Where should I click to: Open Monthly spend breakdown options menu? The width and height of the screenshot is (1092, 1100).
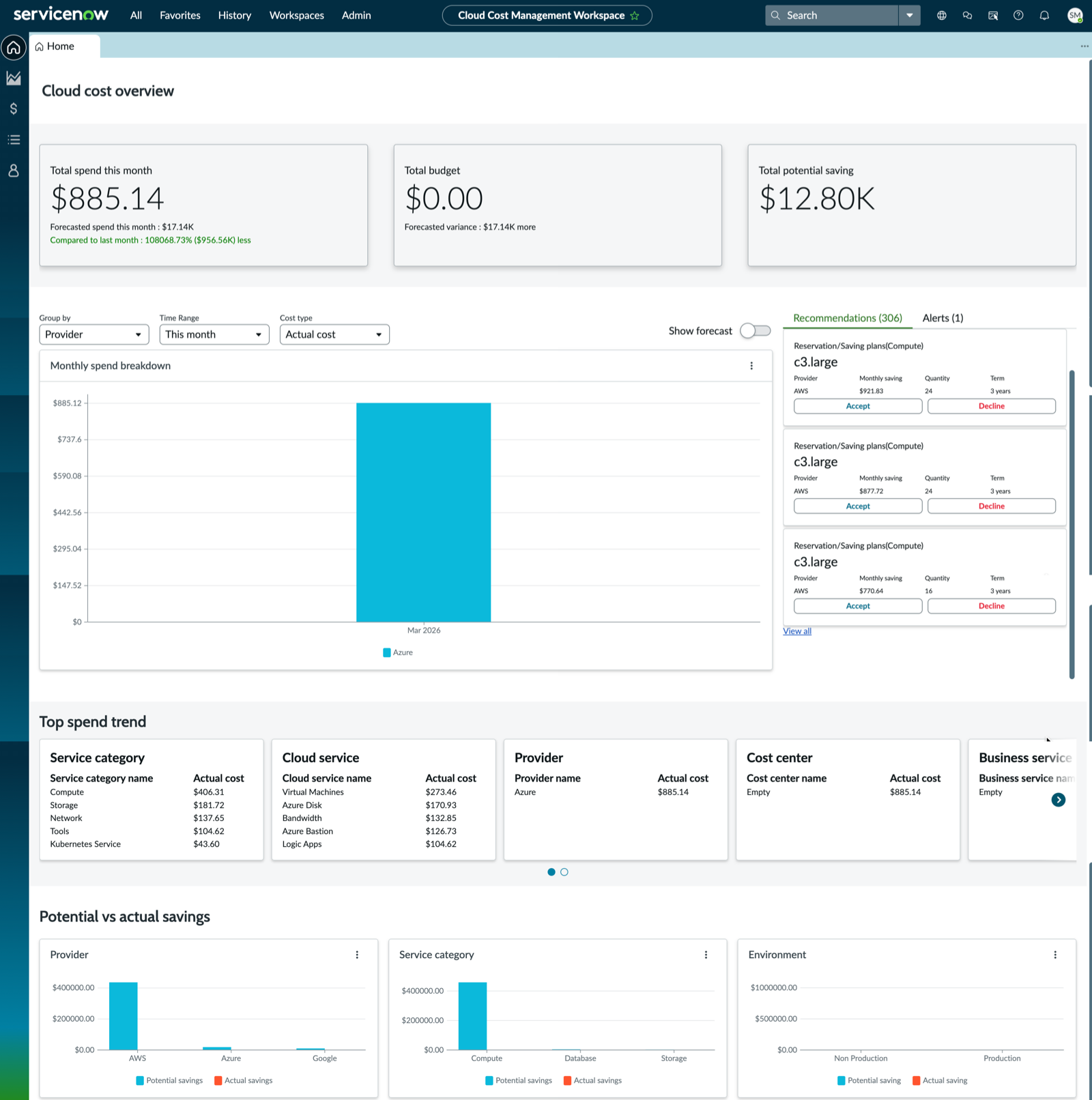(x=751, y=366)
